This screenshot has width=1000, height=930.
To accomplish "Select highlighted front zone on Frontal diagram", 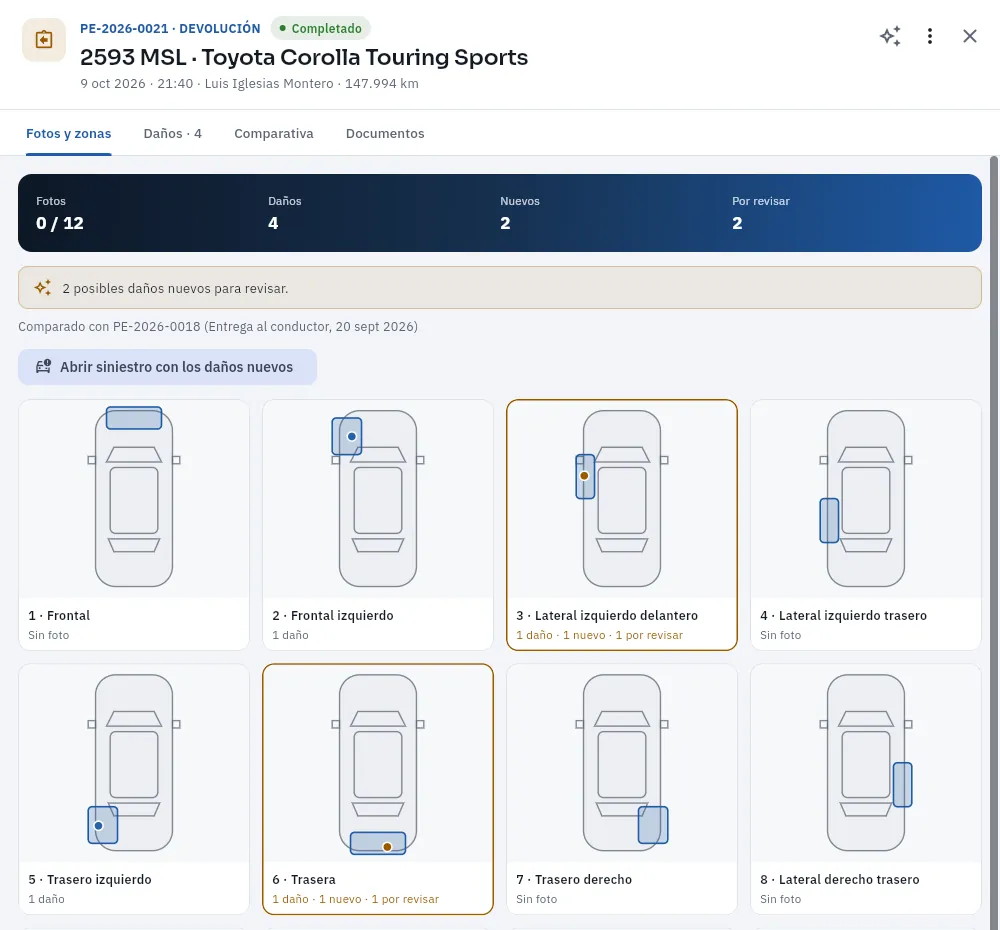I will click(x=134, y=418).
